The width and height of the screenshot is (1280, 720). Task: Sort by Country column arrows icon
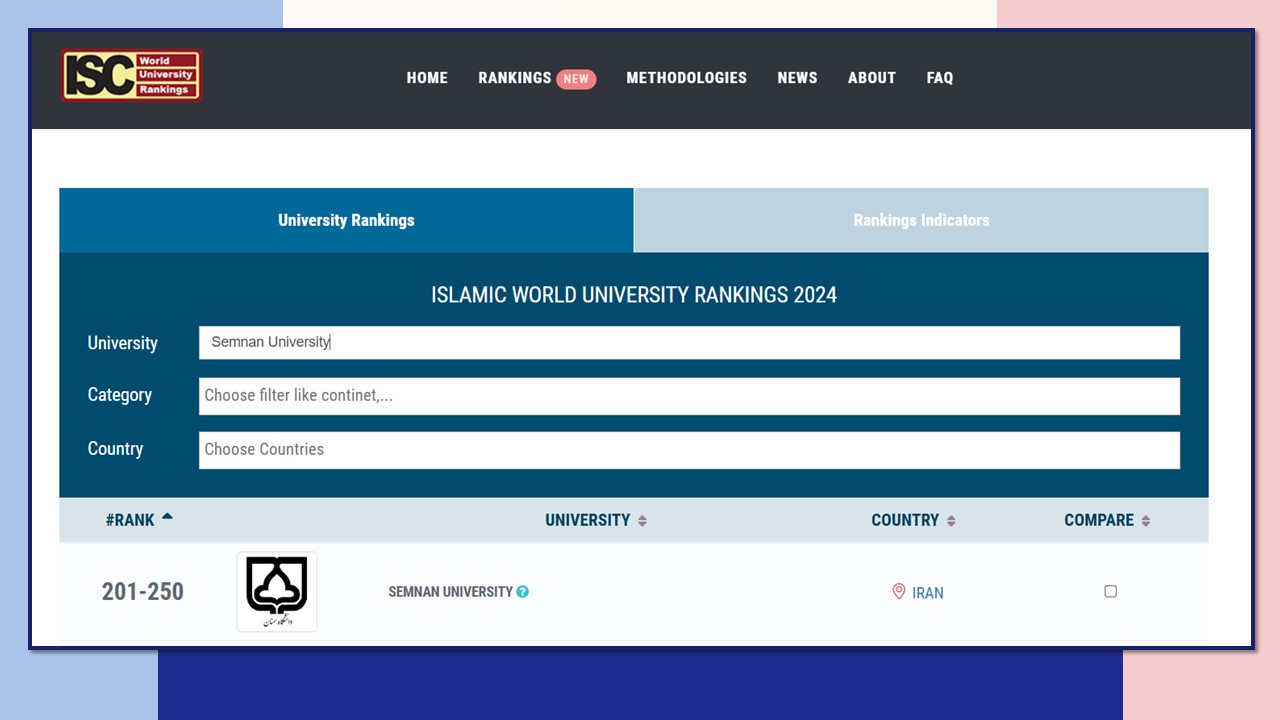pyautogui.click(x=951, y=521)
